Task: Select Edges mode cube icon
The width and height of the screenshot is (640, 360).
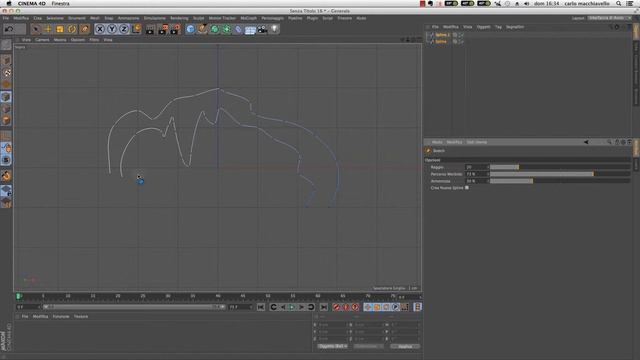Action: [x=6, y=109]
